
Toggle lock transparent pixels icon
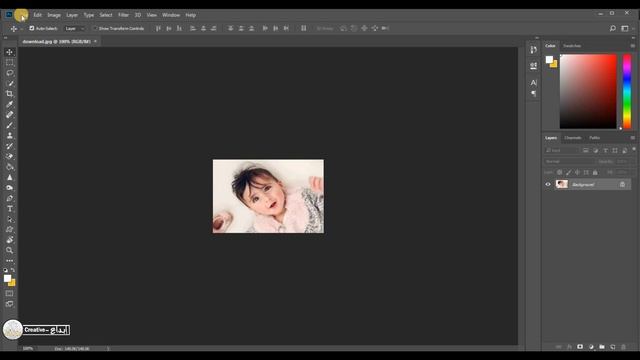pos(560,173)
